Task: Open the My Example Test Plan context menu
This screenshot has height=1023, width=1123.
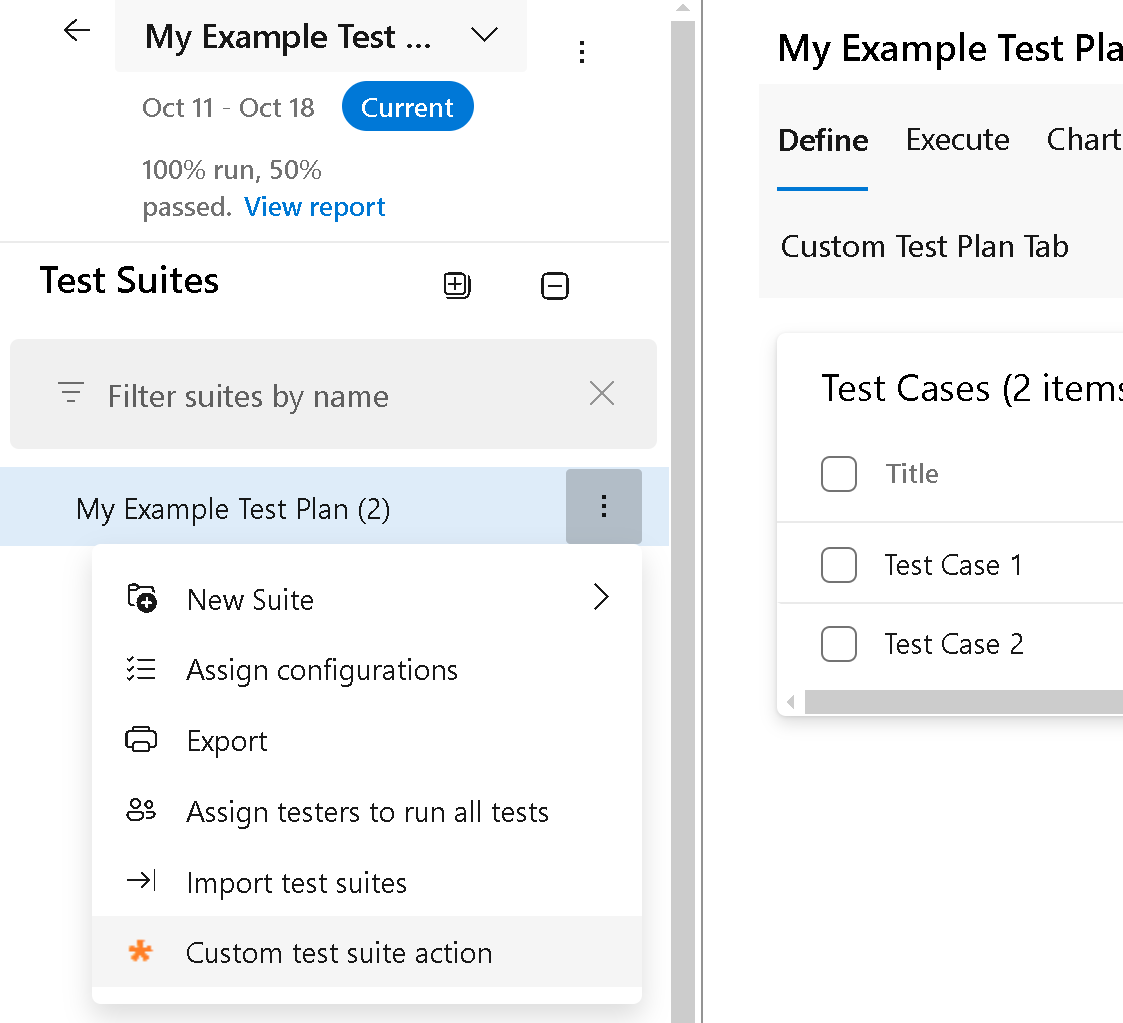Action: point(604,507)
